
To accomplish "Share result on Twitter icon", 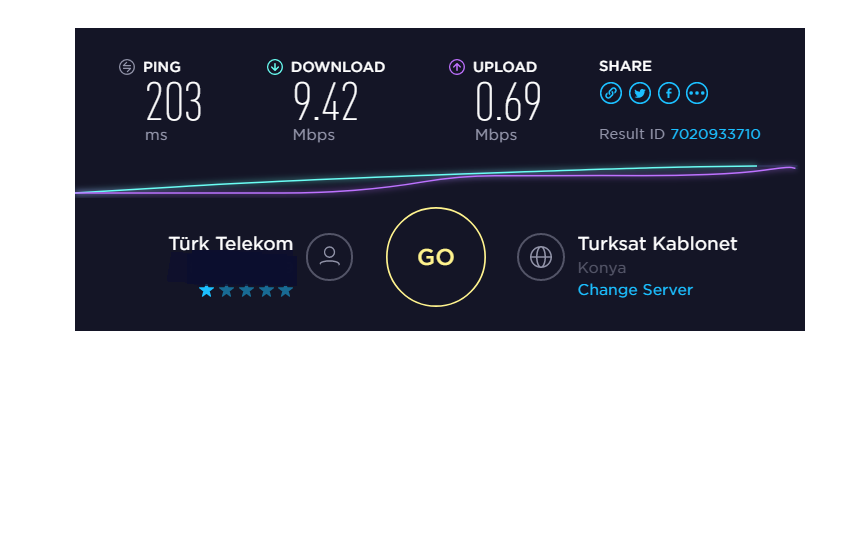I will coord(639,93).
